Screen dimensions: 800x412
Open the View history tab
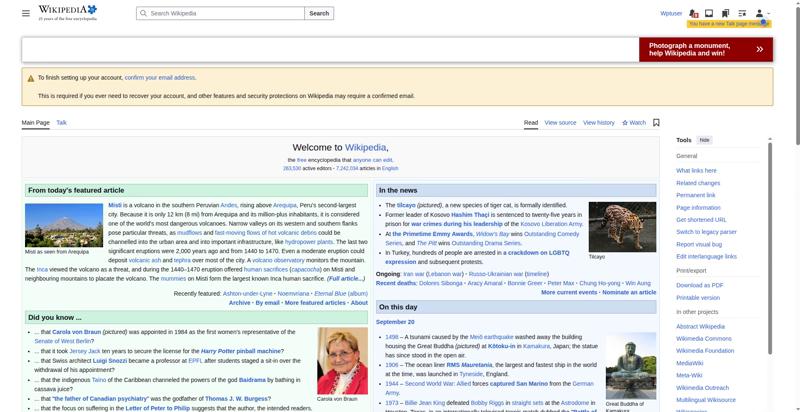point(598,122)
